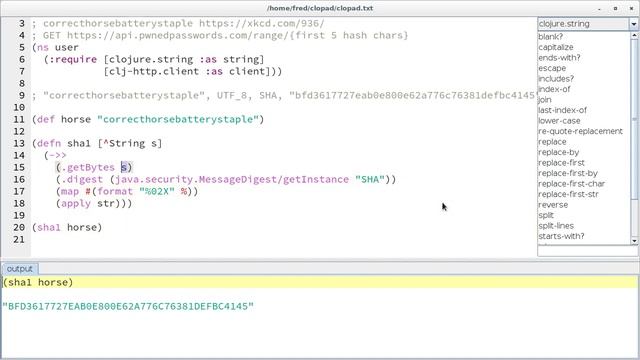The height and width of the screenshot is (360, 640).
Task: Select 'escape' in the function list
Action: point(552,68)
